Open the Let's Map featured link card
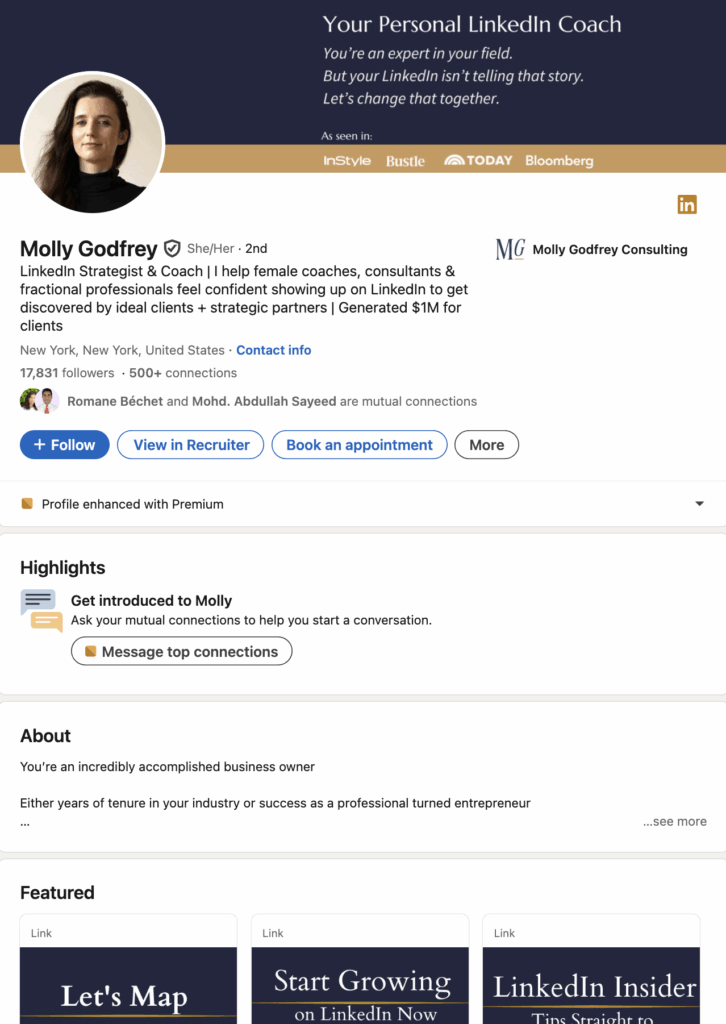This screenshot has height=1024, width=726. 129,969
